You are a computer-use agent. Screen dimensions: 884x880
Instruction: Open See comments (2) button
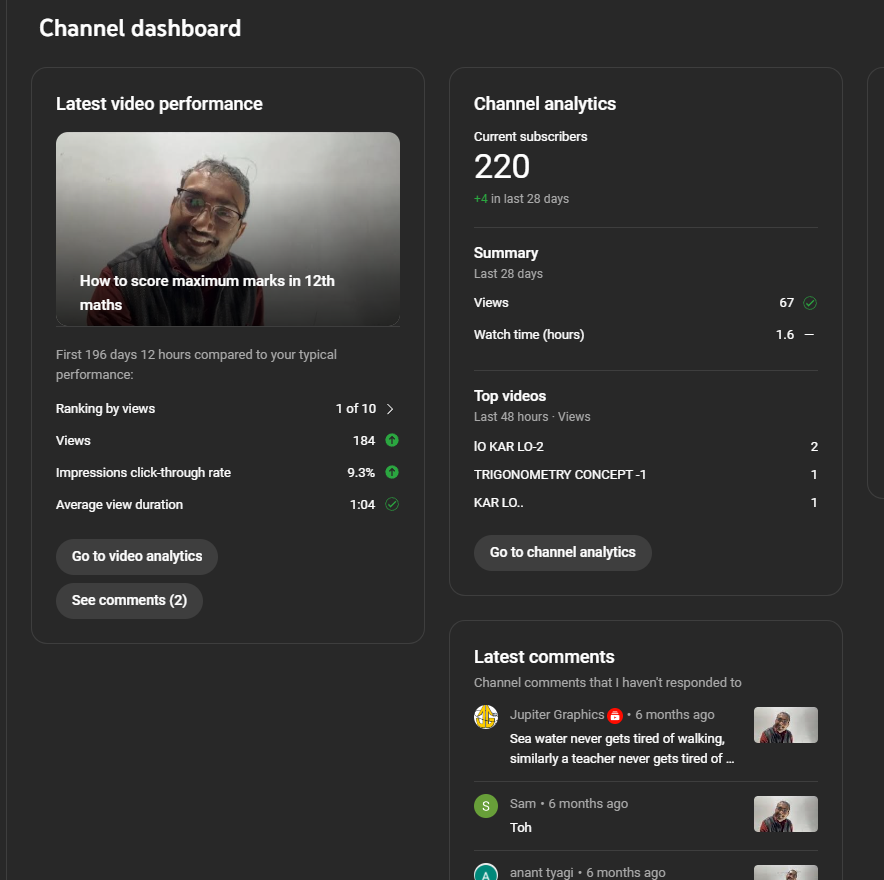(129, 601)
